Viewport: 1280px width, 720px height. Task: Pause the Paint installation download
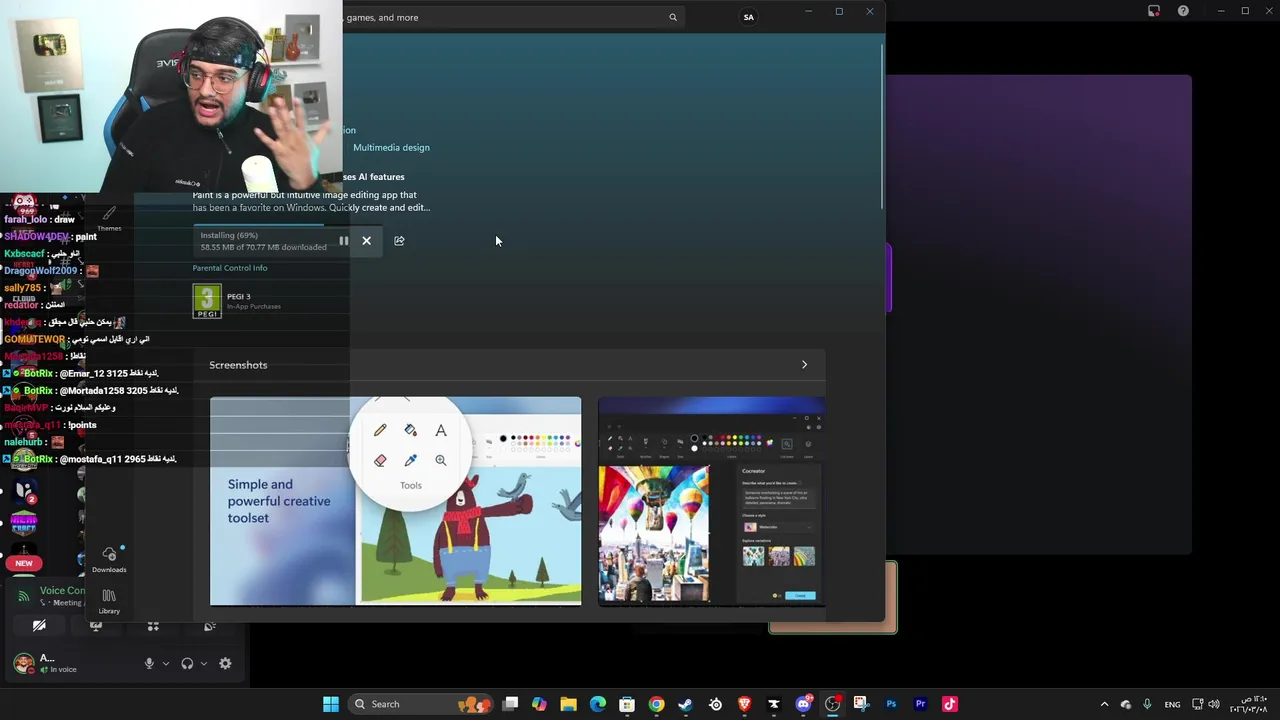click(x=343, y=241)
